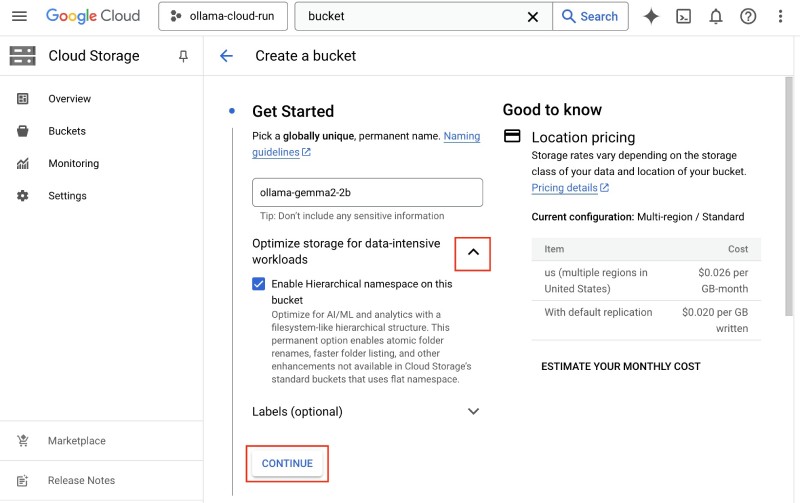800x503 pixels.
Task: Clear the search box with X
Action: 532,17
